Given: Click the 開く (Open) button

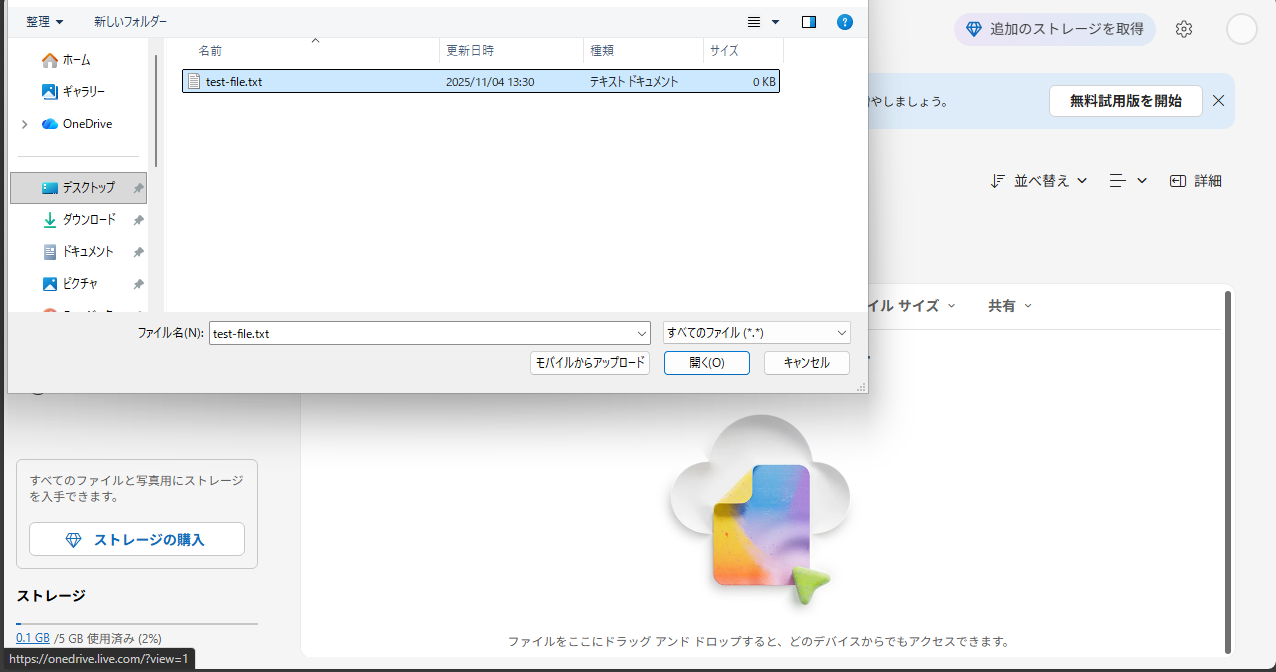Looking at the screenshot, I should (x=706, y=363).
